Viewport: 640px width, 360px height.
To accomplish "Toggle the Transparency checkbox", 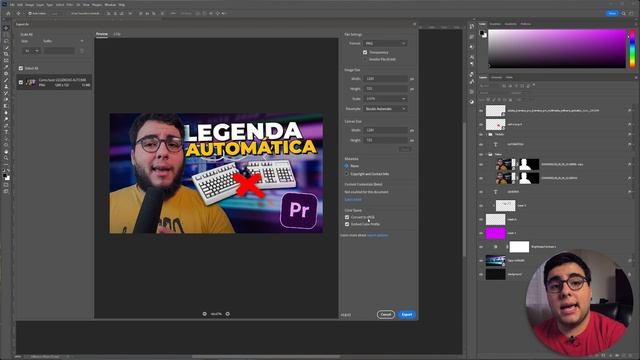I will [365, 52].
